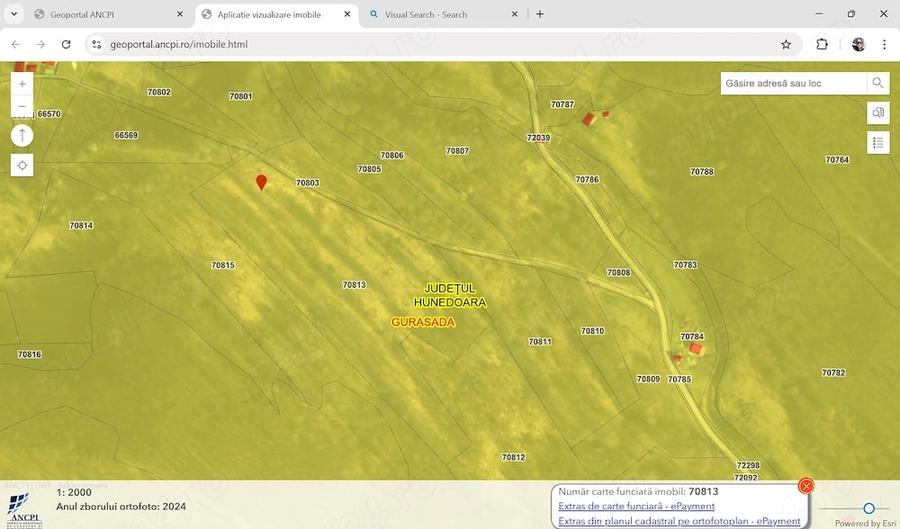This screenshot has width=900, height=529.
Task: Select parcel label 70801
Action: [240, 96]
